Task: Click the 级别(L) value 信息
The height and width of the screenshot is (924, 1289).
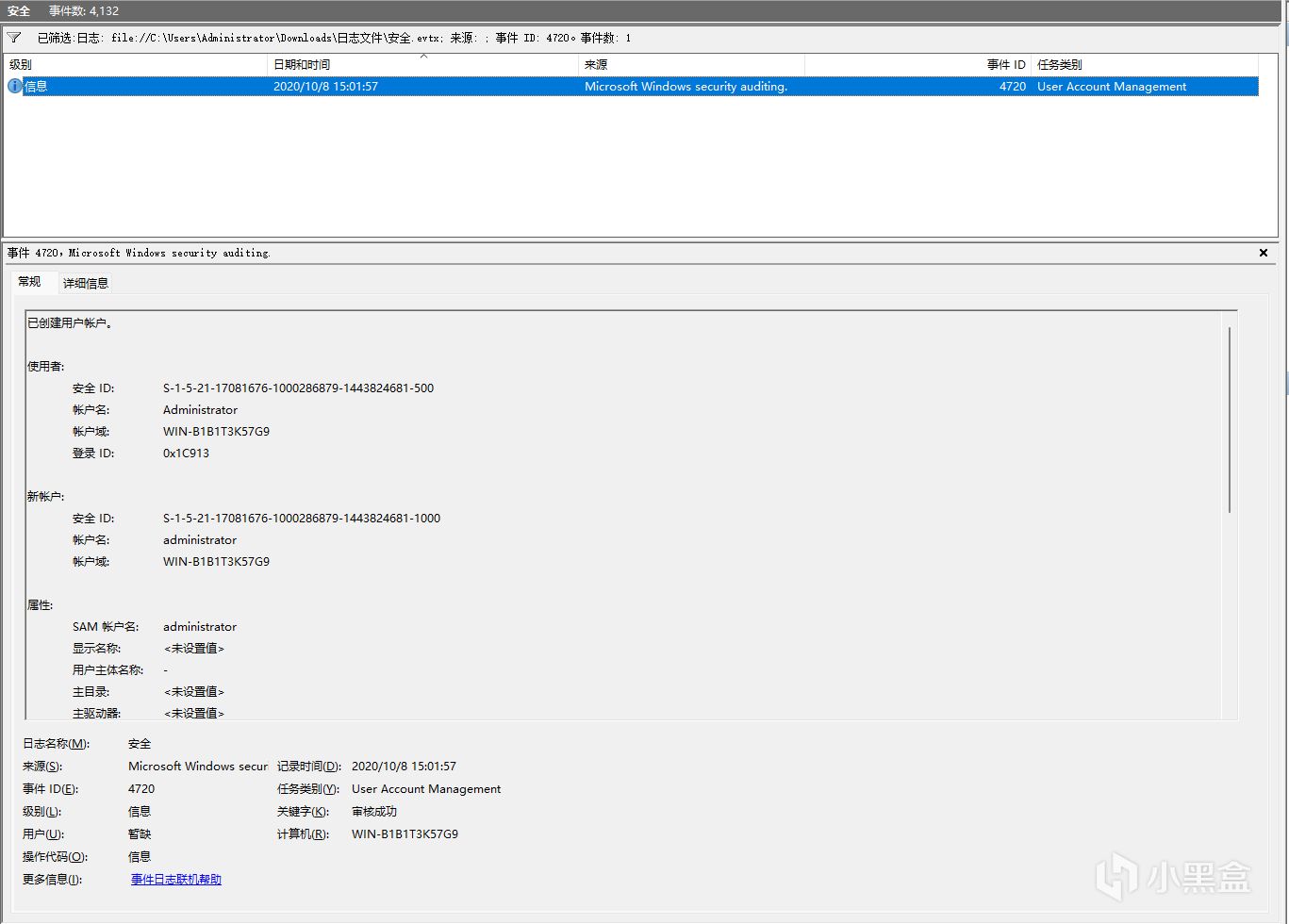Action: (x=140, y=812)
